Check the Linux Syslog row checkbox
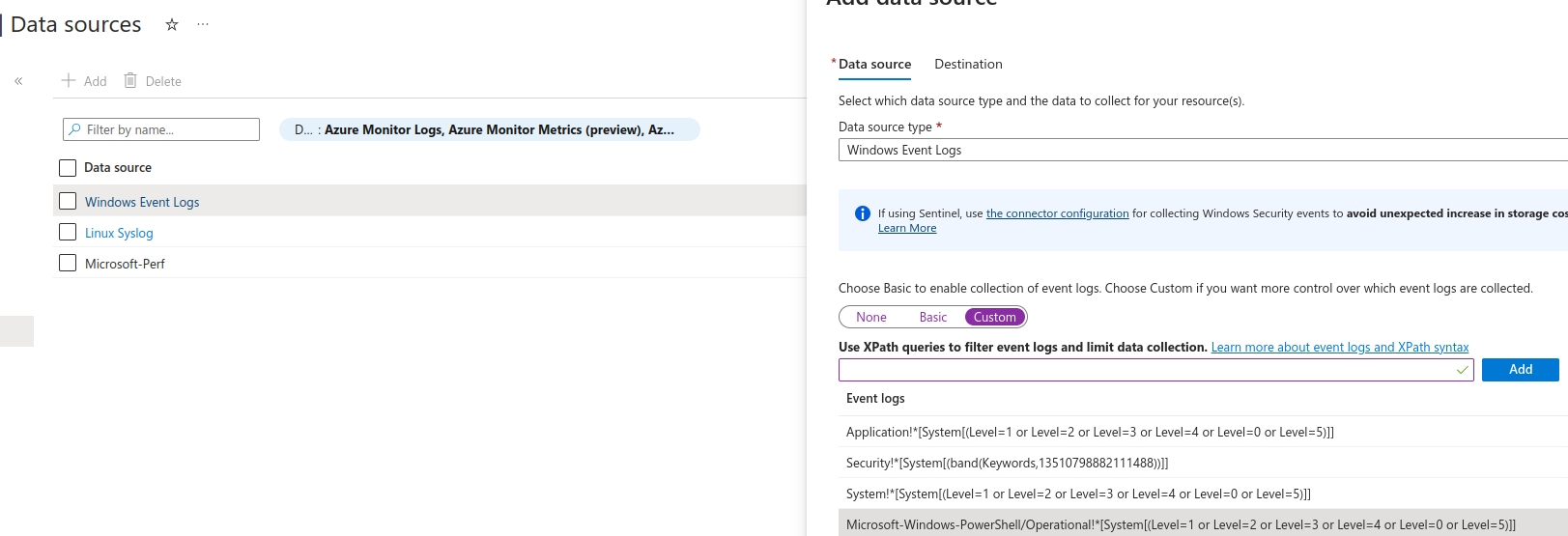Image resolution: width=1568 pixels, height=536 pixels. pos(68,232)
